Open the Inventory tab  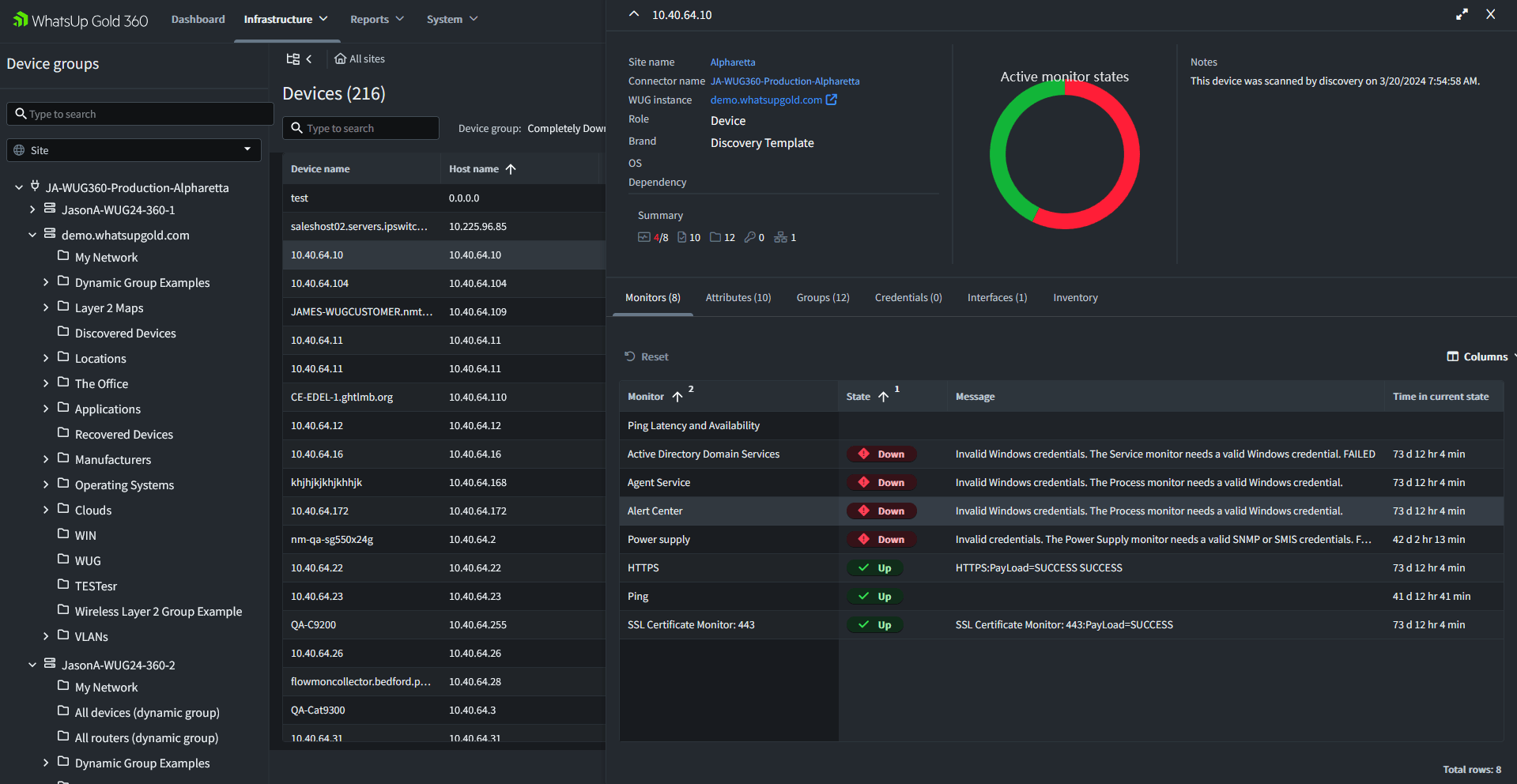coord(1075,298)
